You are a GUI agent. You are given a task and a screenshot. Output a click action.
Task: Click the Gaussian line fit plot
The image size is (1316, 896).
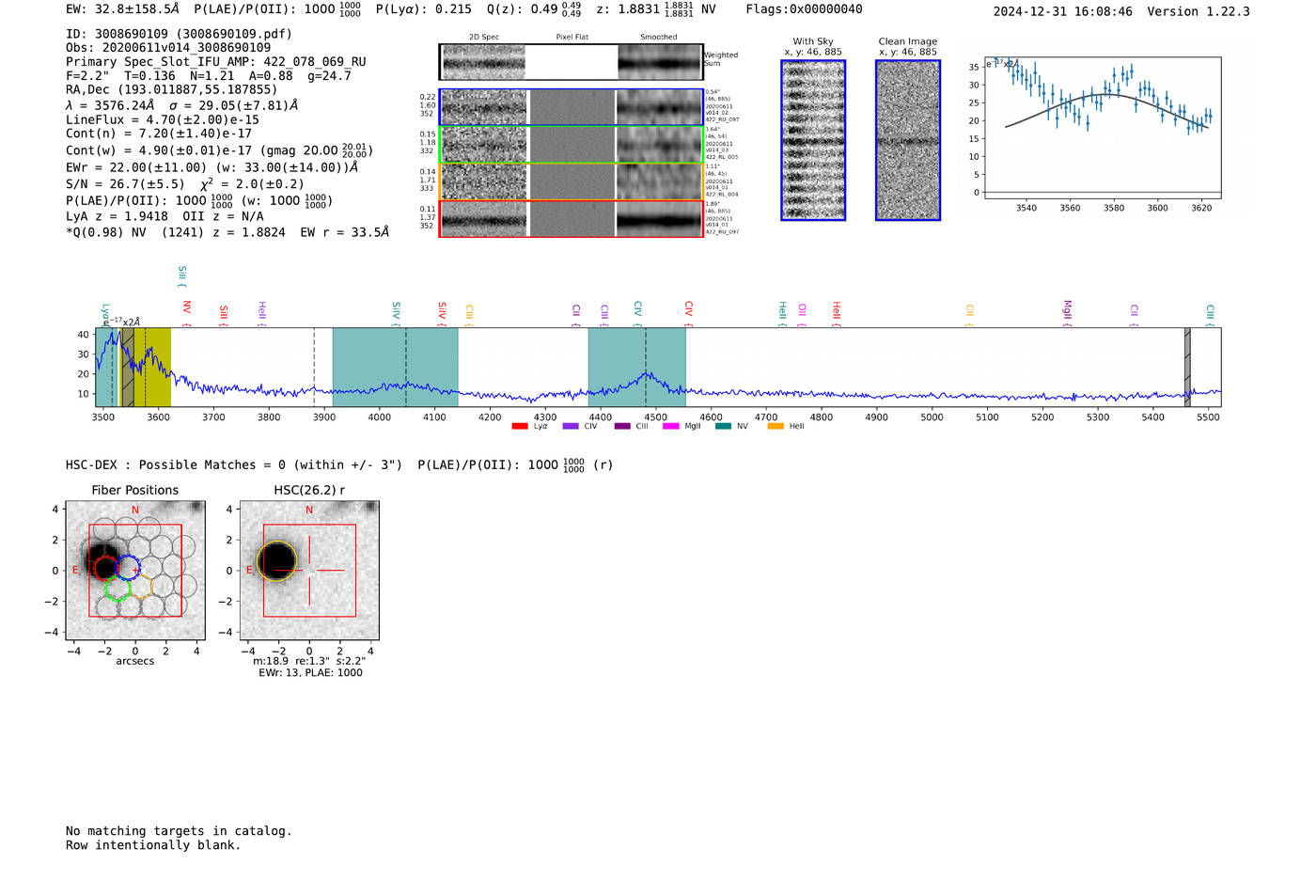(x=1103, y=128)
